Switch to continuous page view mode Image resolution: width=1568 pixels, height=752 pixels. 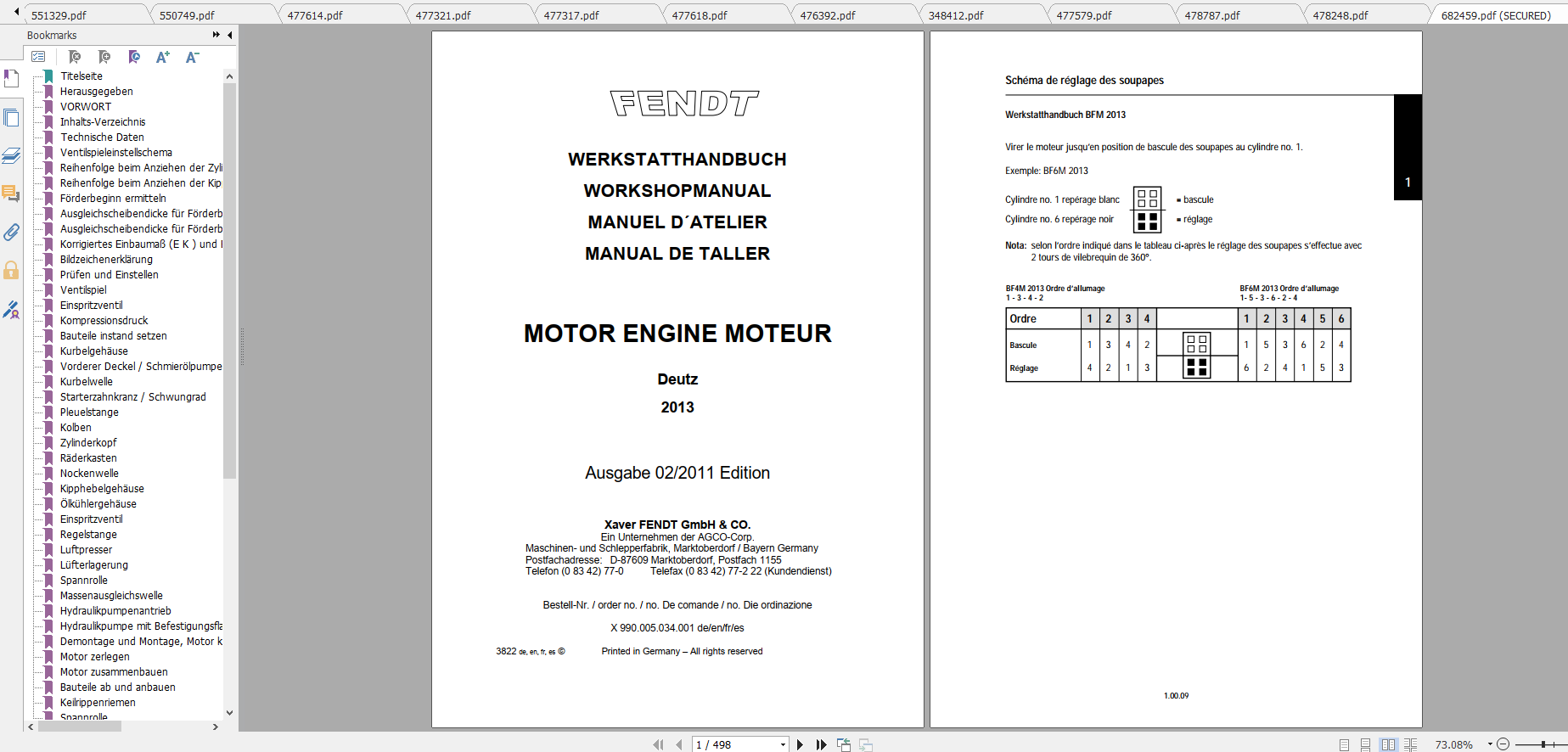click(x=1365, y=744)
